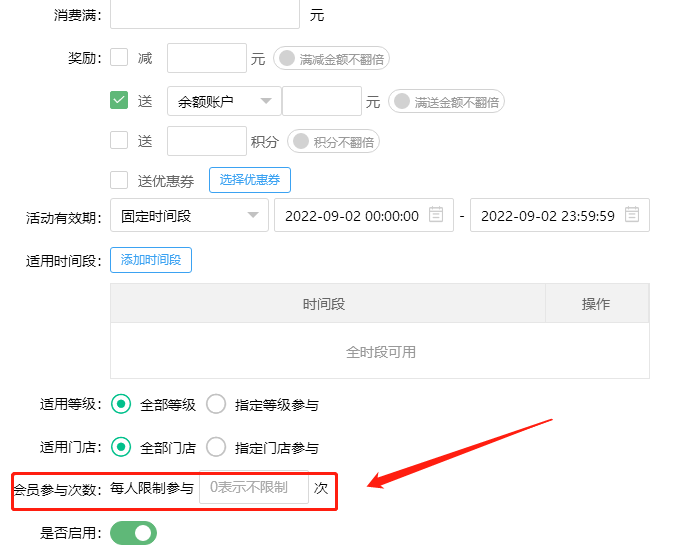
Task: Toggle the 积分不翻倍 switch
Action: pyautogui.click(x=333, y=141)
